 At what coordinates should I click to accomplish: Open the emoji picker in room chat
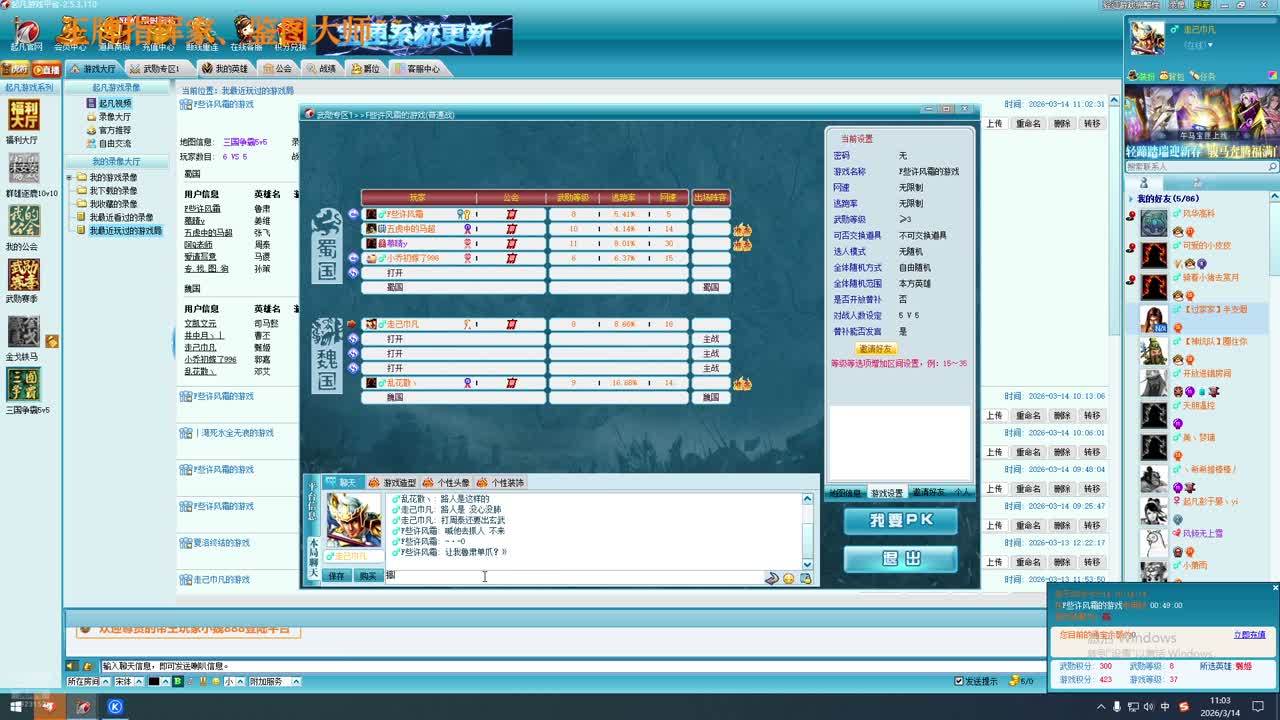tap(788, 578)
